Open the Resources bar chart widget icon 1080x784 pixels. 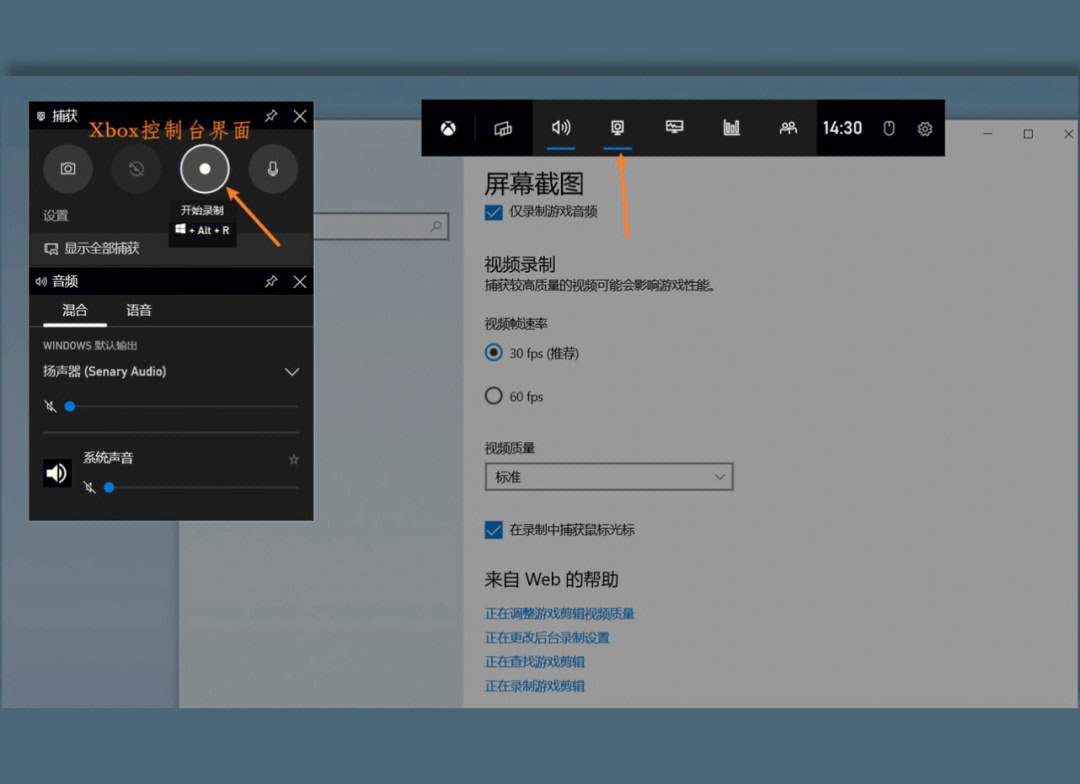(x=731, y=127)
